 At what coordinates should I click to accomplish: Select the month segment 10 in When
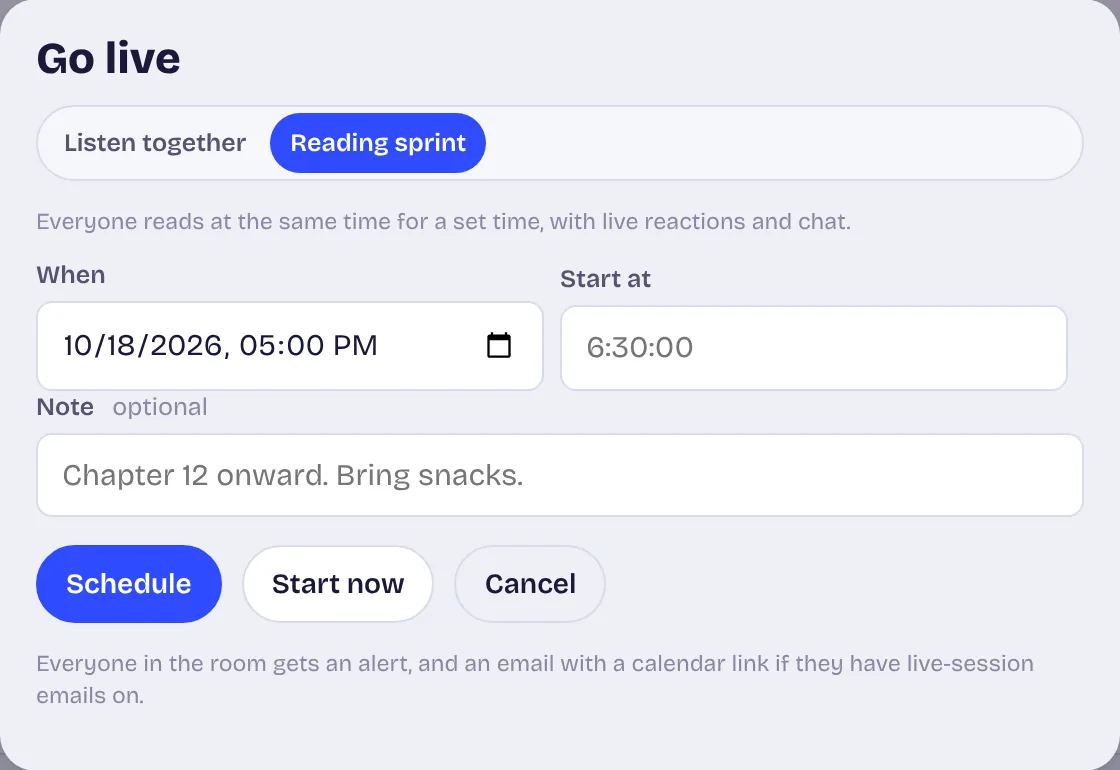tap(77, 346)
